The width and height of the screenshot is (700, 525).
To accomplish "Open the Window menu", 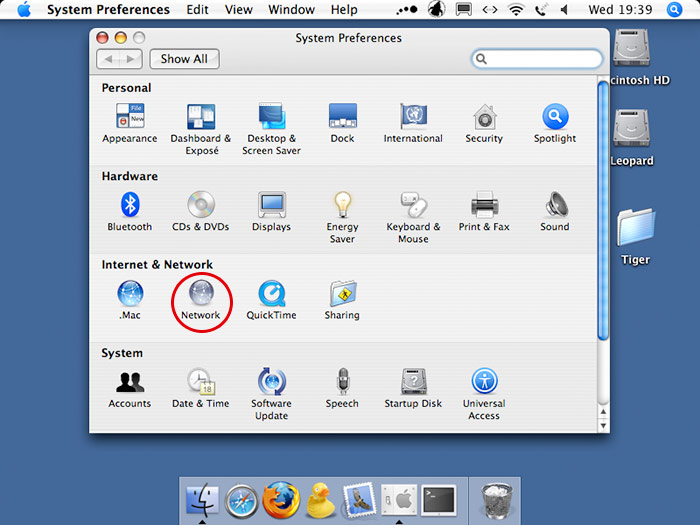I will click(x=292, y=9).
